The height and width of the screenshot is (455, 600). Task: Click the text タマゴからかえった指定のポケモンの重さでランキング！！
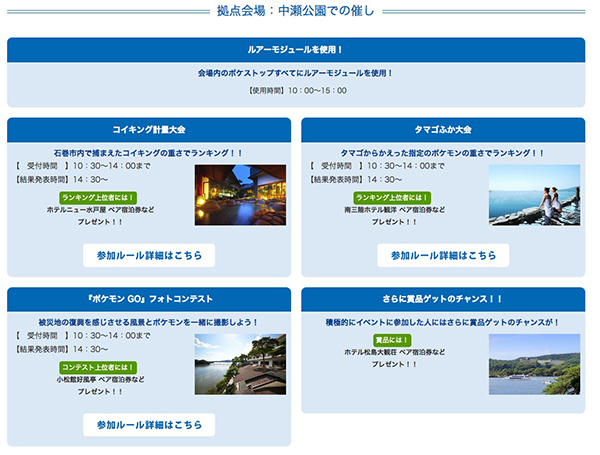pos(442,153)
